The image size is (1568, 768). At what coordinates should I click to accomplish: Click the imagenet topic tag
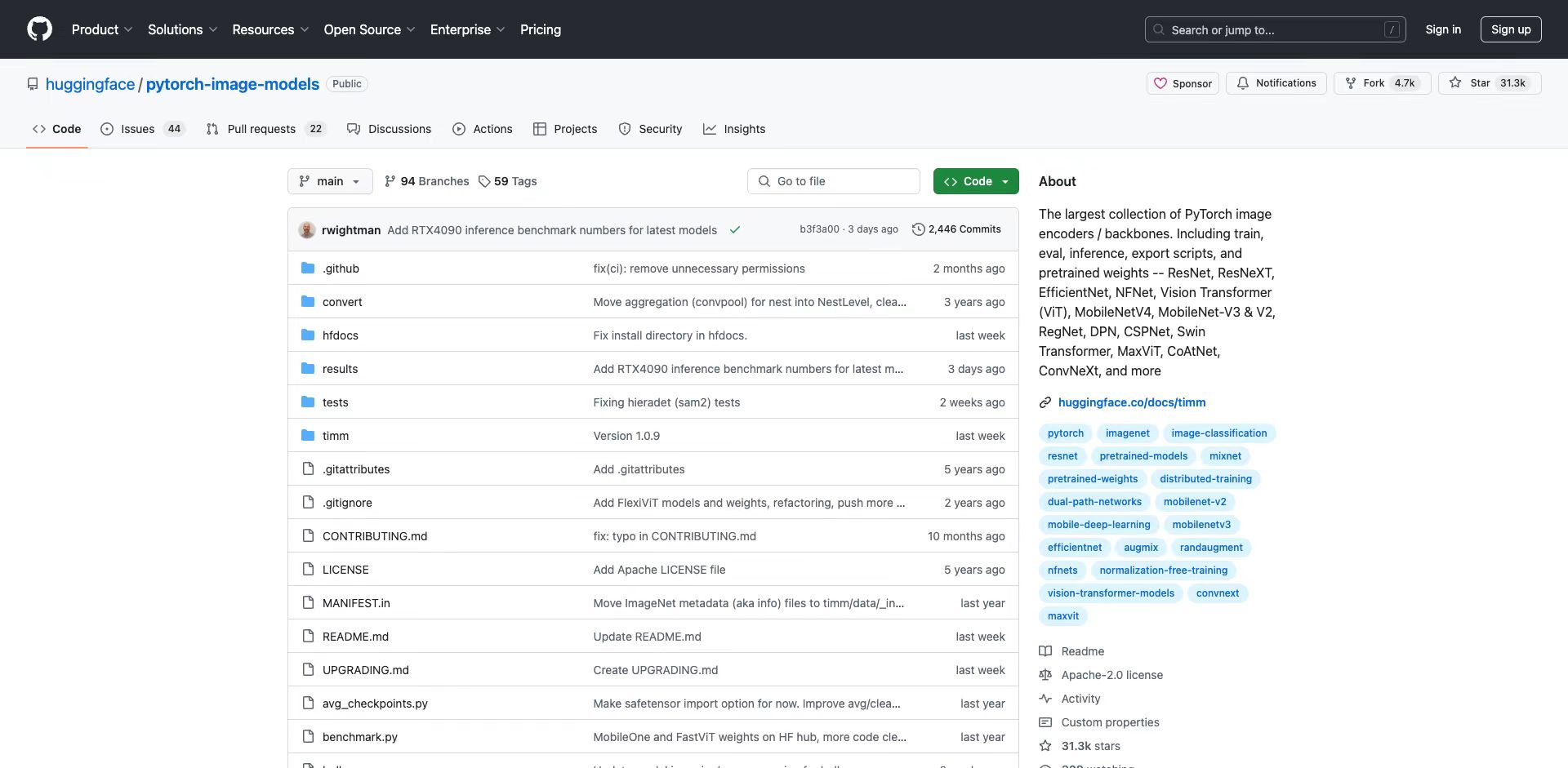click(1128, 433)
